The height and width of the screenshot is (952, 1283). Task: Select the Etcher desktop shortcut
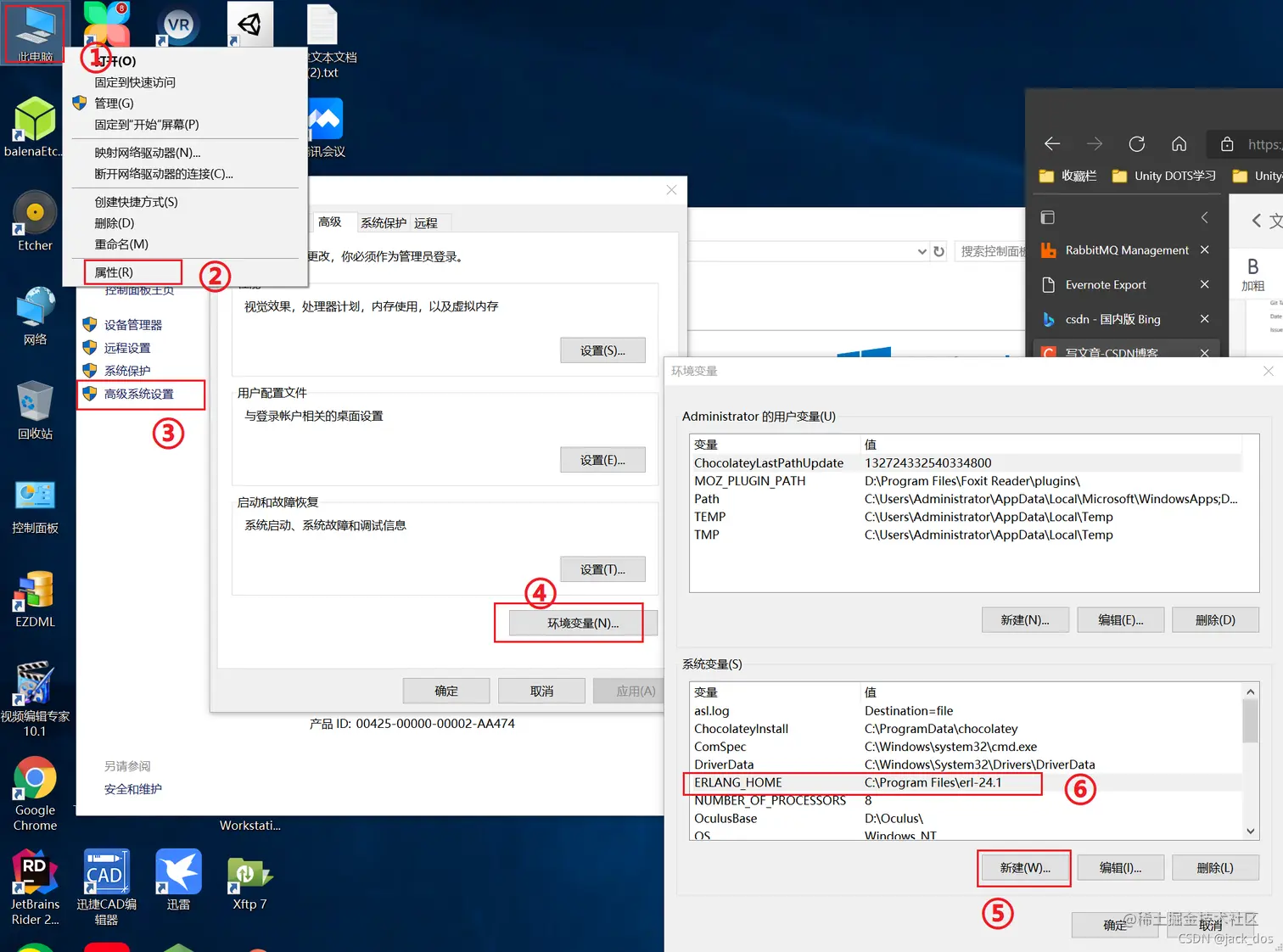(35, 220)
